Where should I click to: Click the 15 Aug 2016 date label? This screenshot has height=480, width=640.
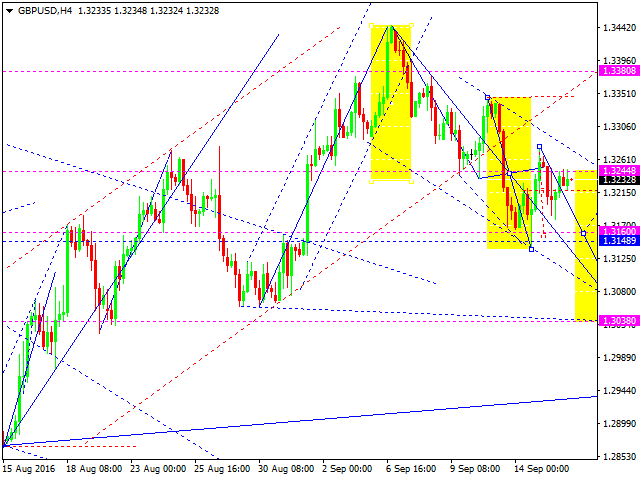coord(29,469)
